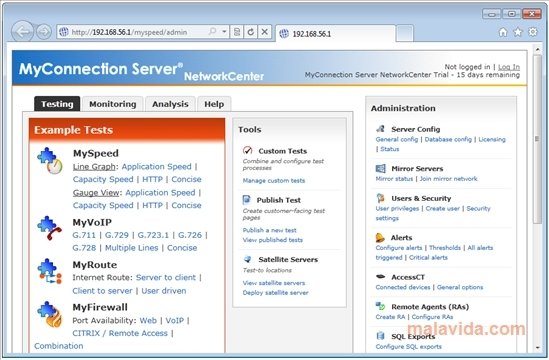Image resolution: width=549 pixels, height=360 pixels.
Task: Open a new browser tab
Action: [405, 34]
